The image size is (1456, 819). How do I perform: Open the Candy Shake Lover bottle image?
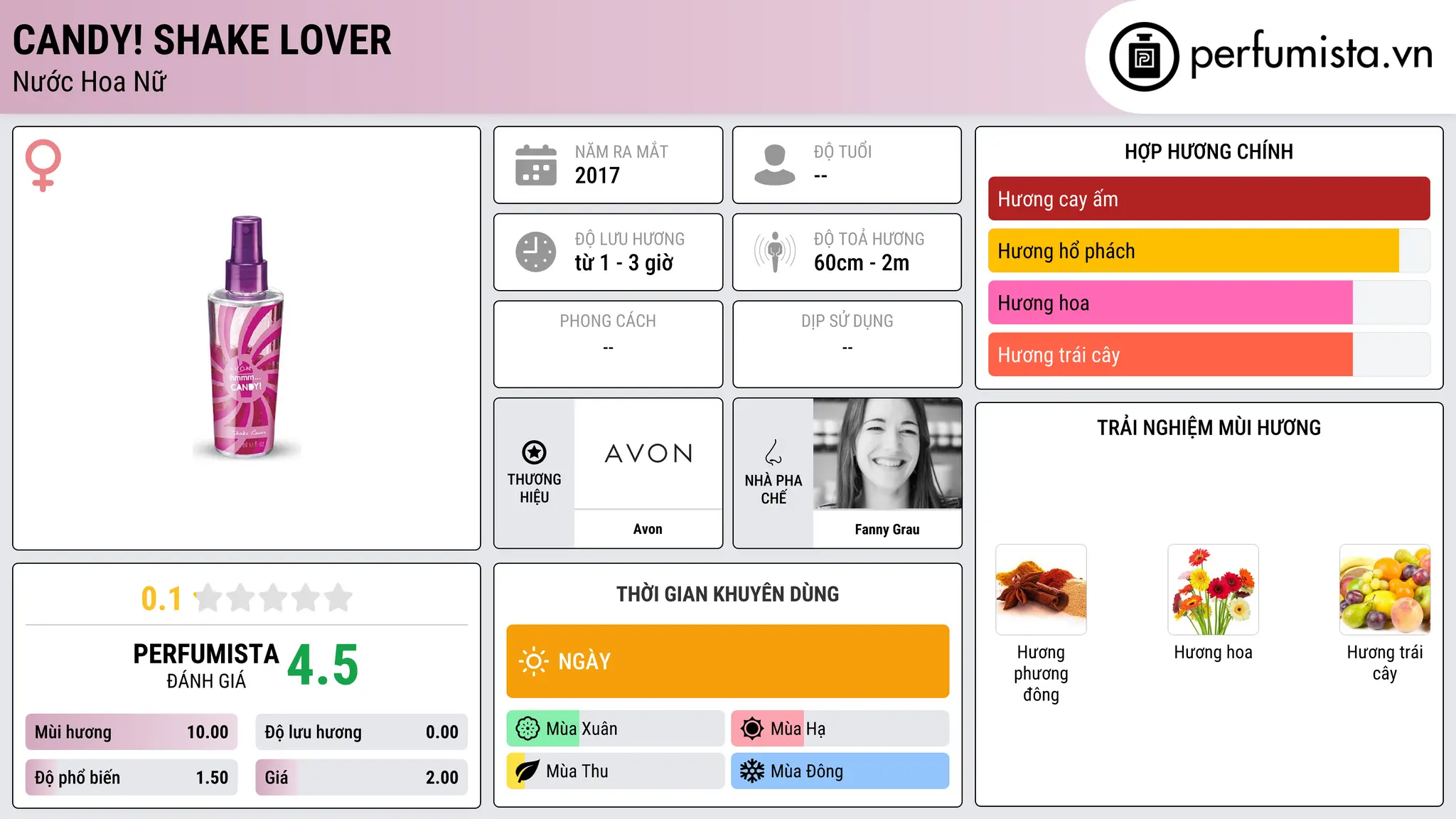tap(247, 337)
